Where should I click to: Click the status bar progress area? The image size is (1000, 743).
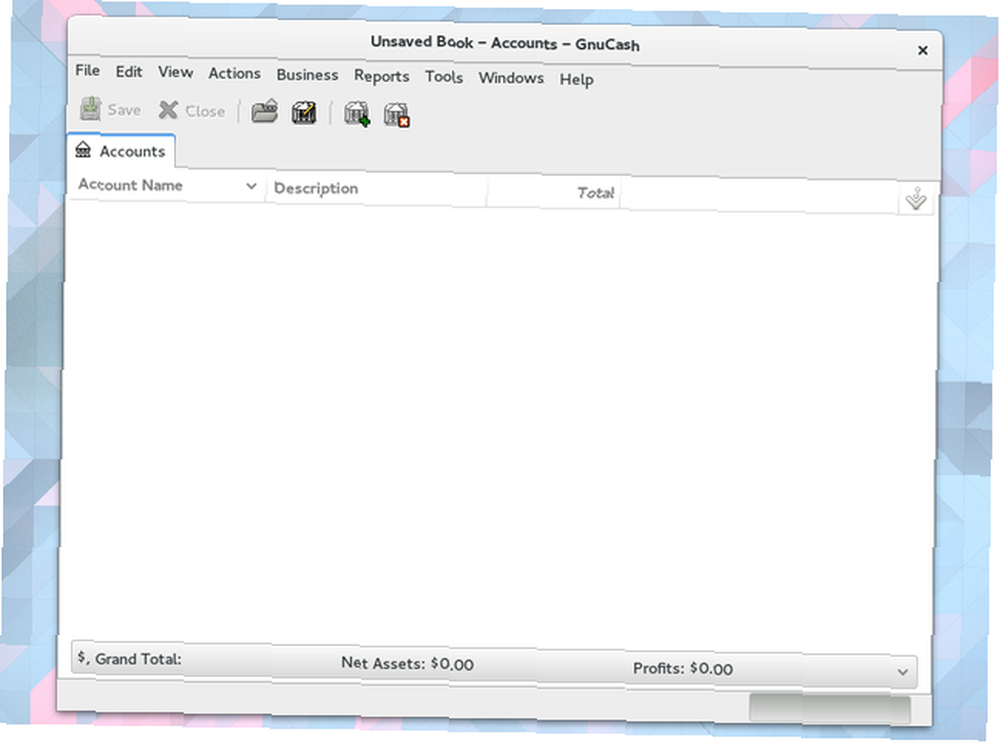(830, 708)
